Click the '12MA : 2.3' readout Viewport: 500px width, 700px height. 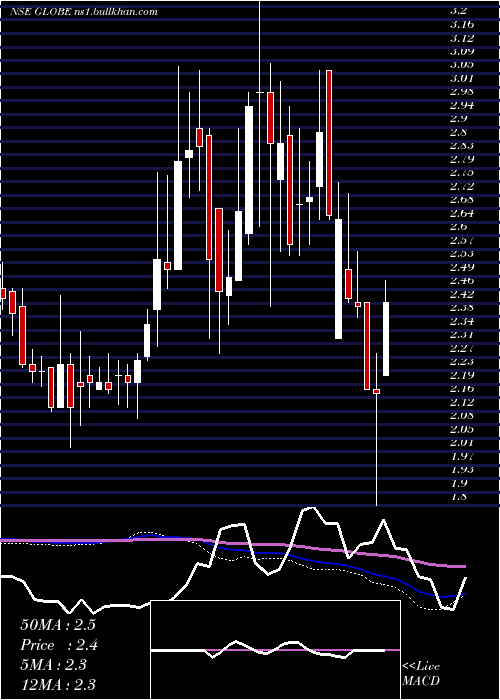point(58,685)
